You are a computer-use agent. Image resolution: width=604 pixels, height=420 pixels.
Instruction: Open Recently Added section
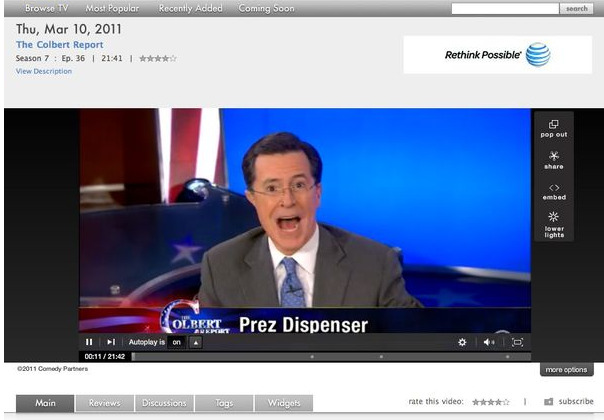[x=191, y=8]
